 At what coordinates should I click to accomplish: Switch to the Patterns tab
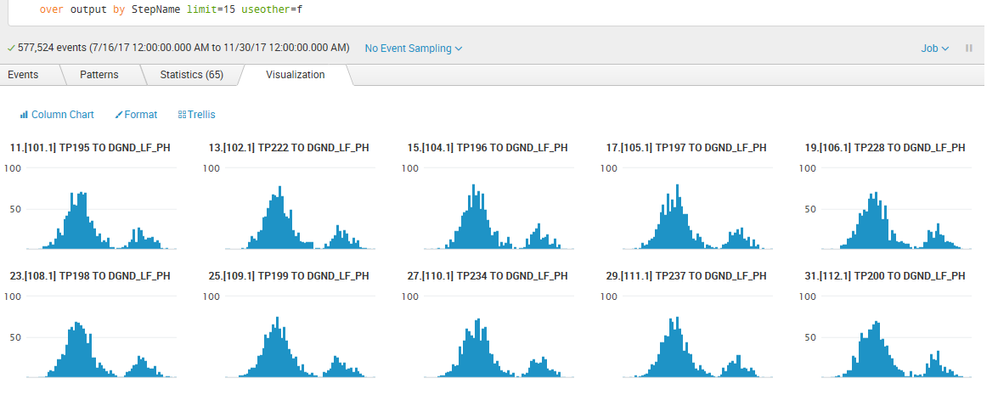[x=99, y=74]
